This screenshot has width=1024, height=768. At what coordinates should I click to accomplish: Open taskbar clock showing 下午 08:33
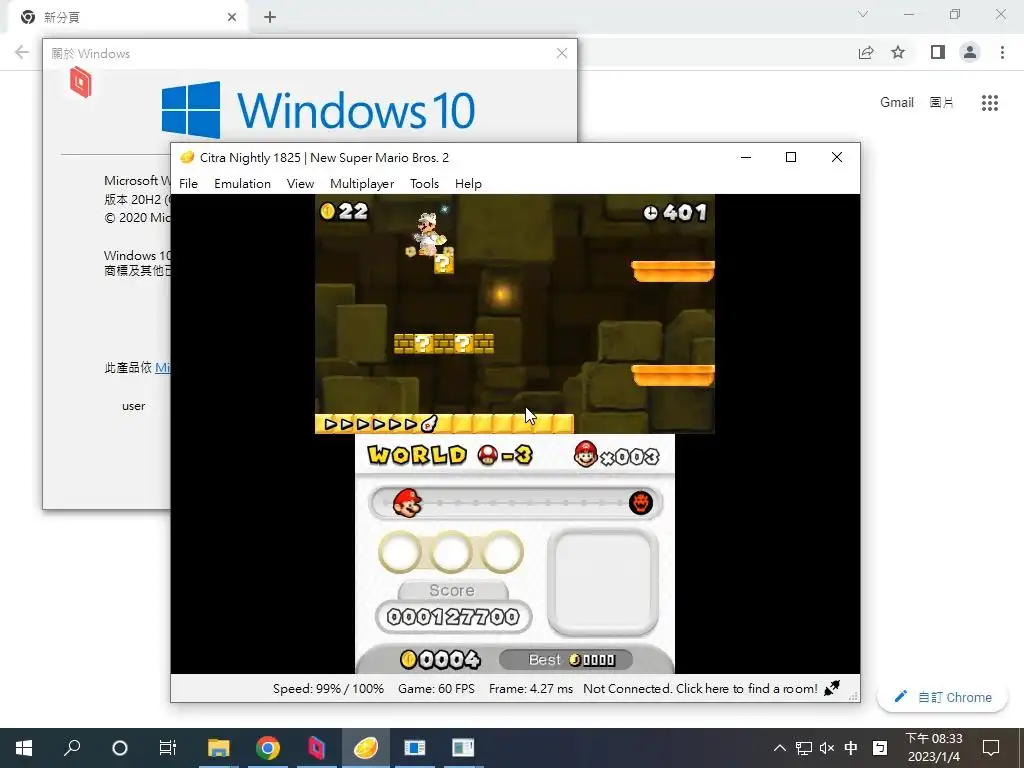(x=934, y=748)
